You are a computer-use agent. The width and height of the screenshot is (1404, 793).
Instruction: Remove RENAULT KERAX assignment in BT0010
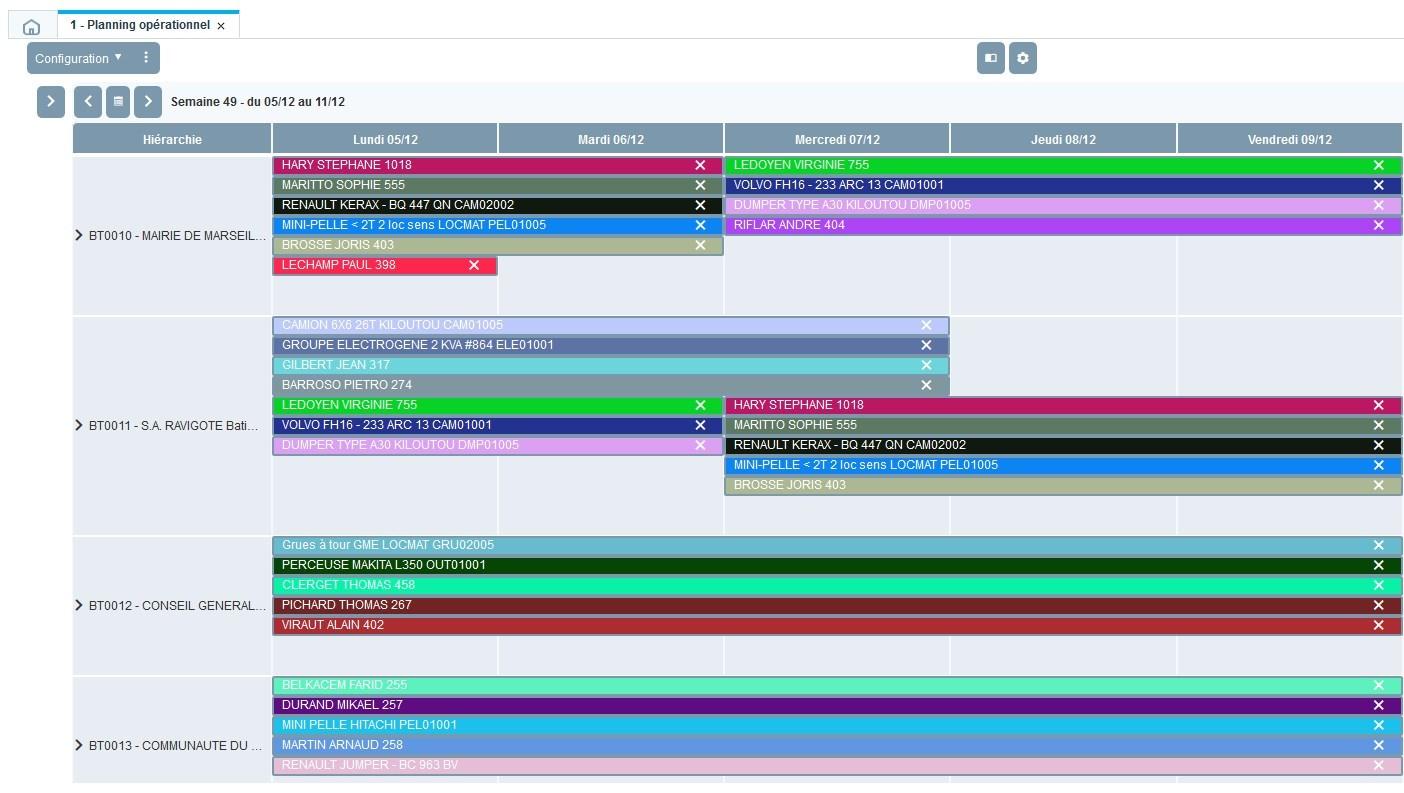click(700, 205)
